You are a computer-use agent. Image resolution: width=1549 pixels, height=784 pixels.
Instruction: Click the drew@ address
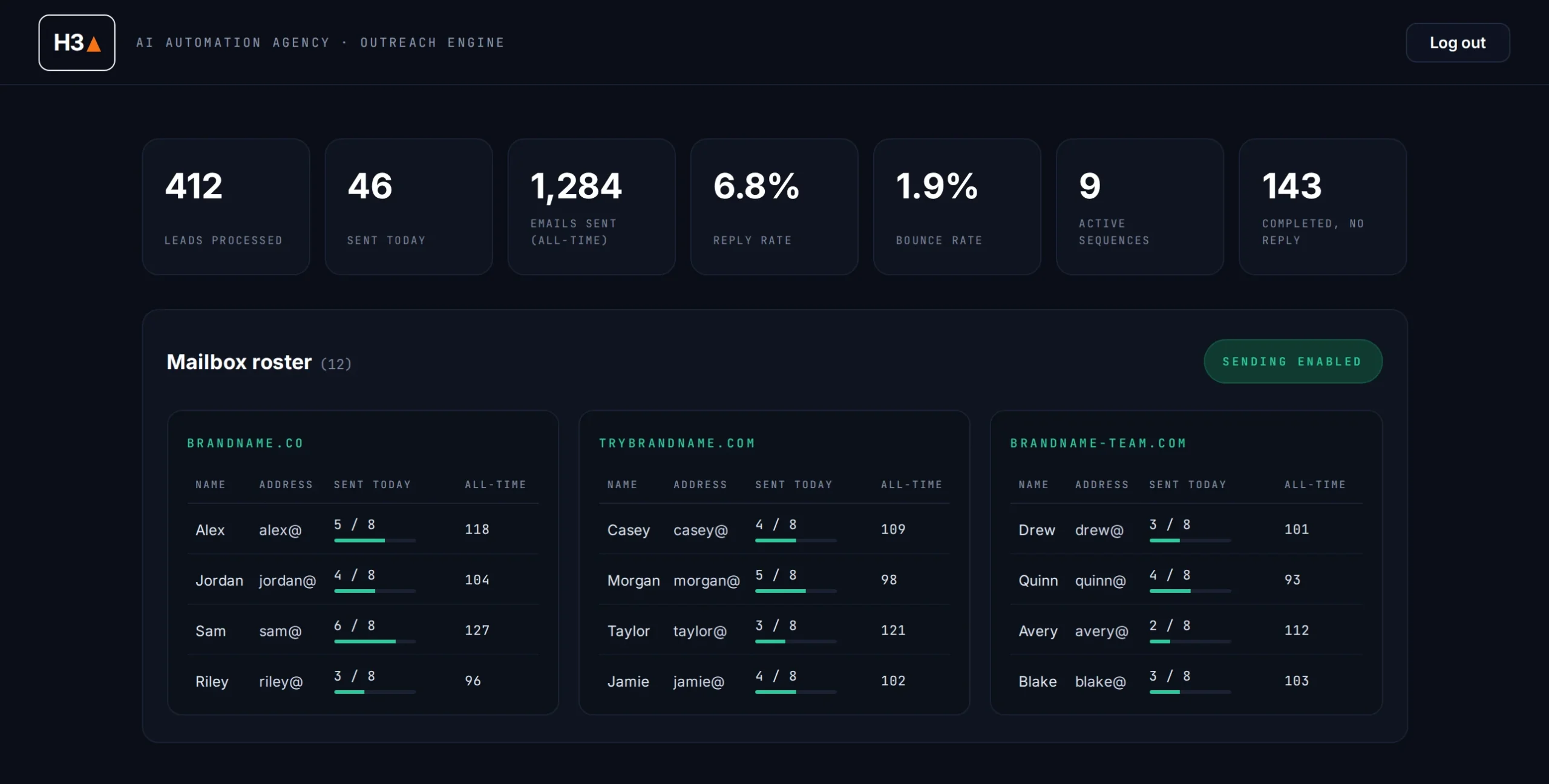coord(1099,530)
